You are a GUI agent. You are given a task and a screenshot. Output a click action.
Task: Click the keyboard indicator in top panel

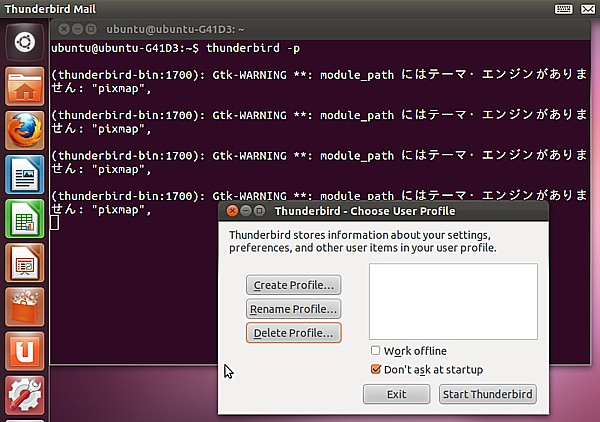563,9
